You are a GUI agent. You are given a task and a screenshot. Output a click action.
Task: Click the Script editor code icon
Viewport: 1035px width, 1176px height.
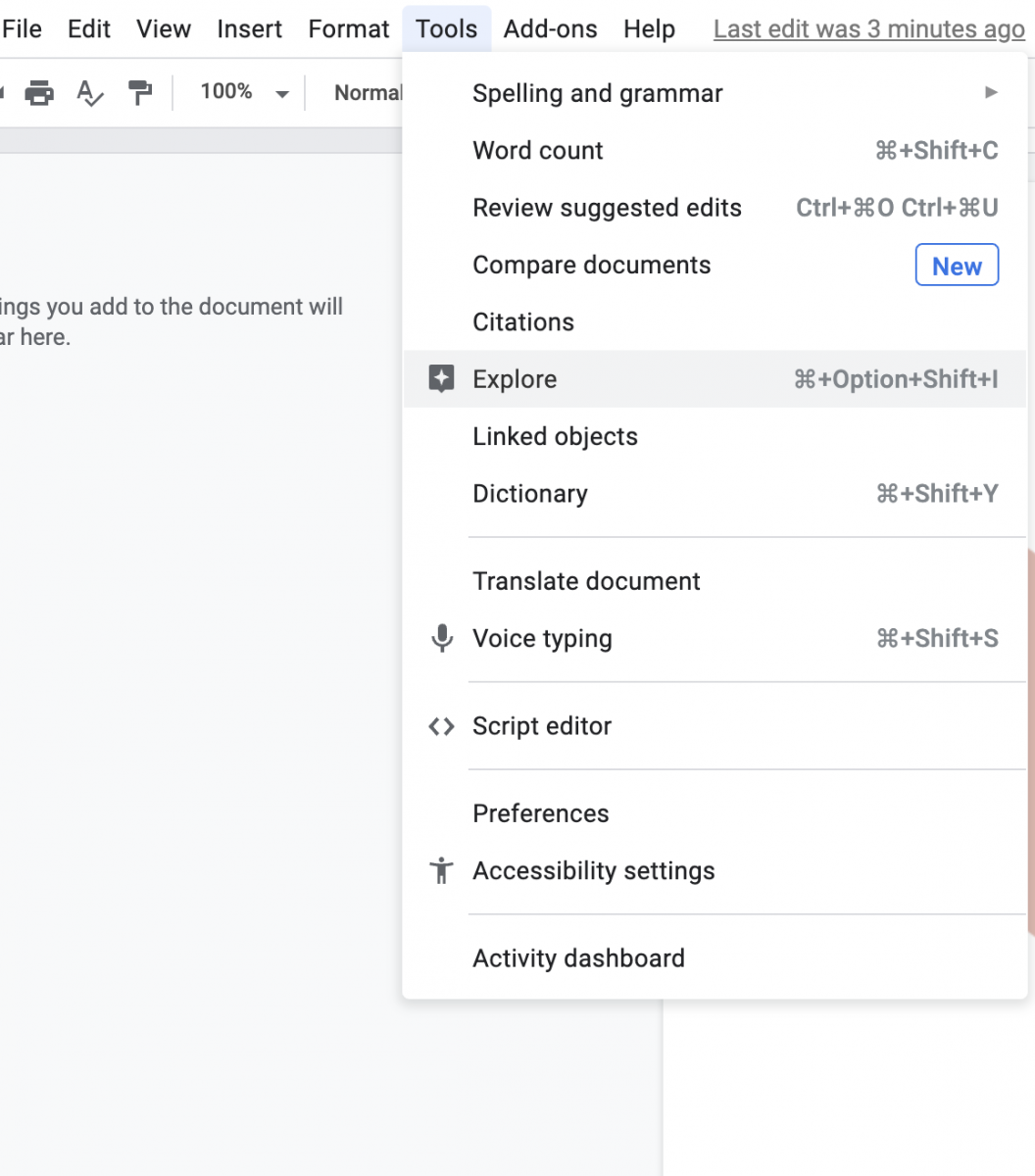coord(442,726)
